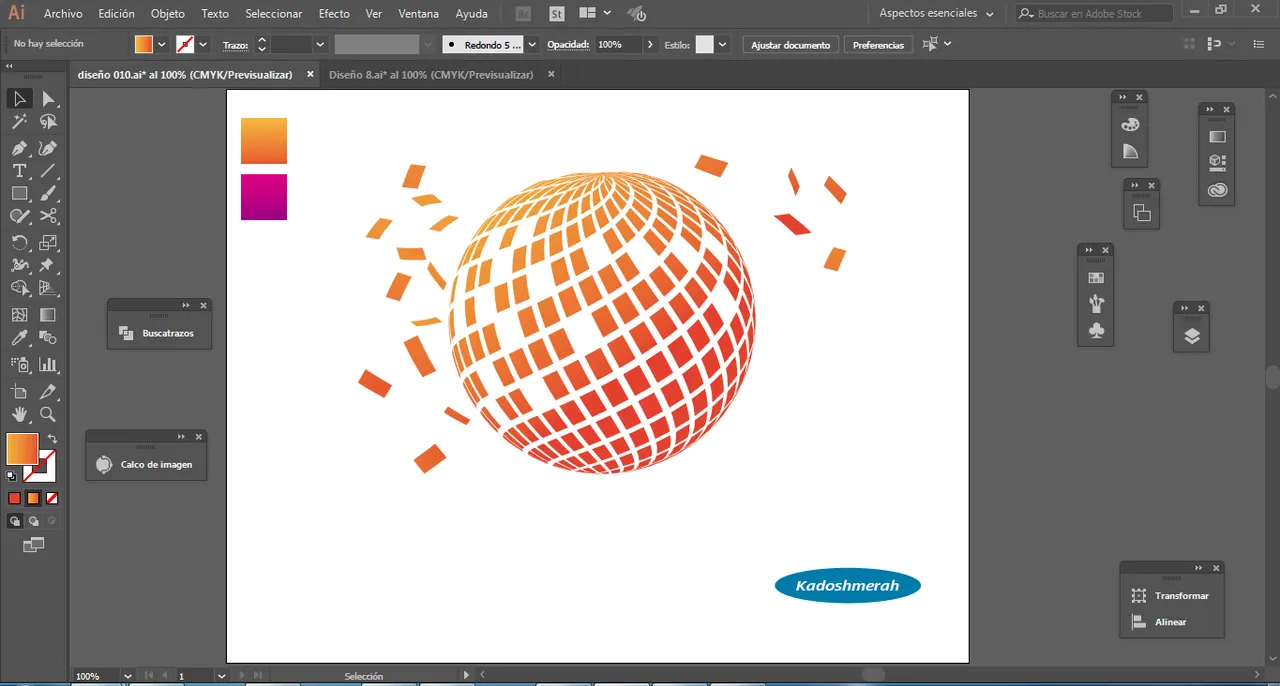
Task: Open the Color palette panel icon
Action: click(1130, 125)
